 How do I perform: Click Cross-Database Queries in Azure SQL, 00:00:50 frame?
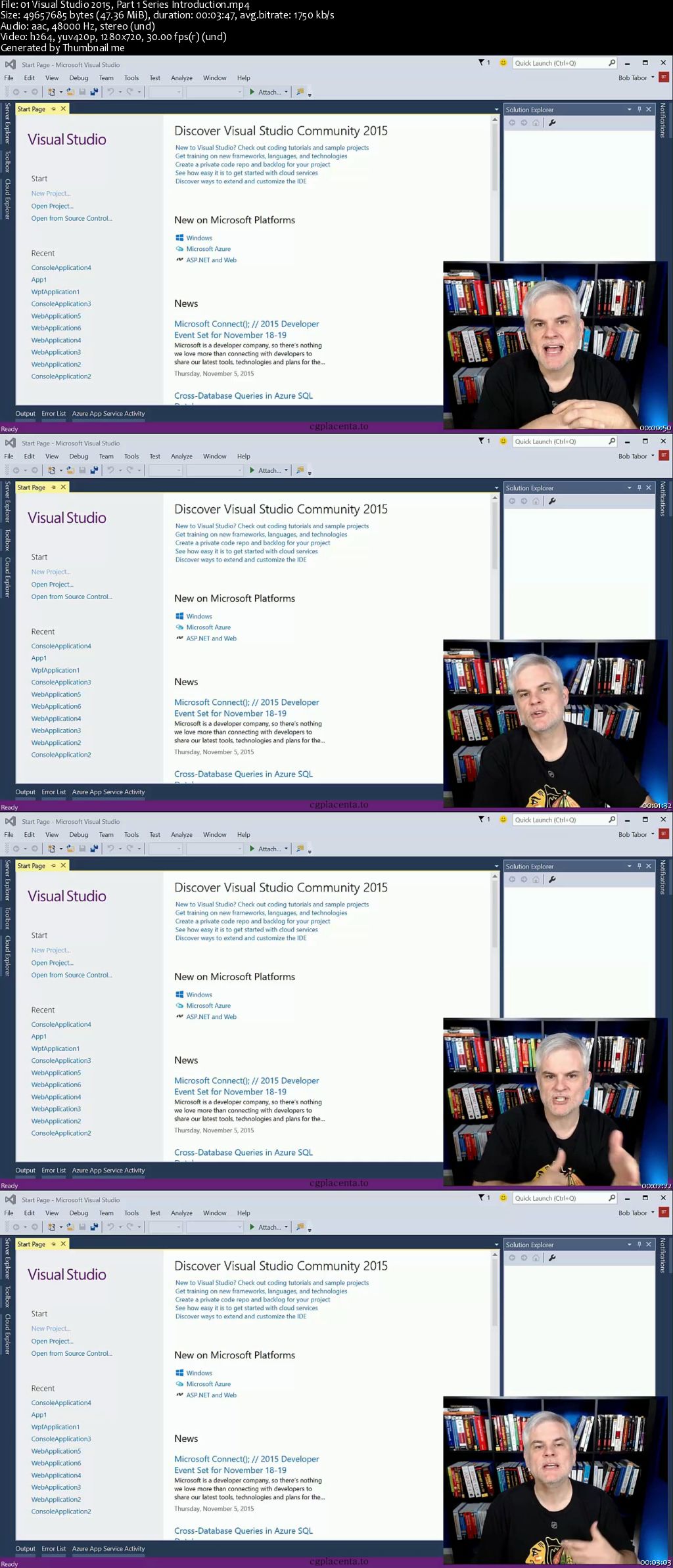(243, 395)
